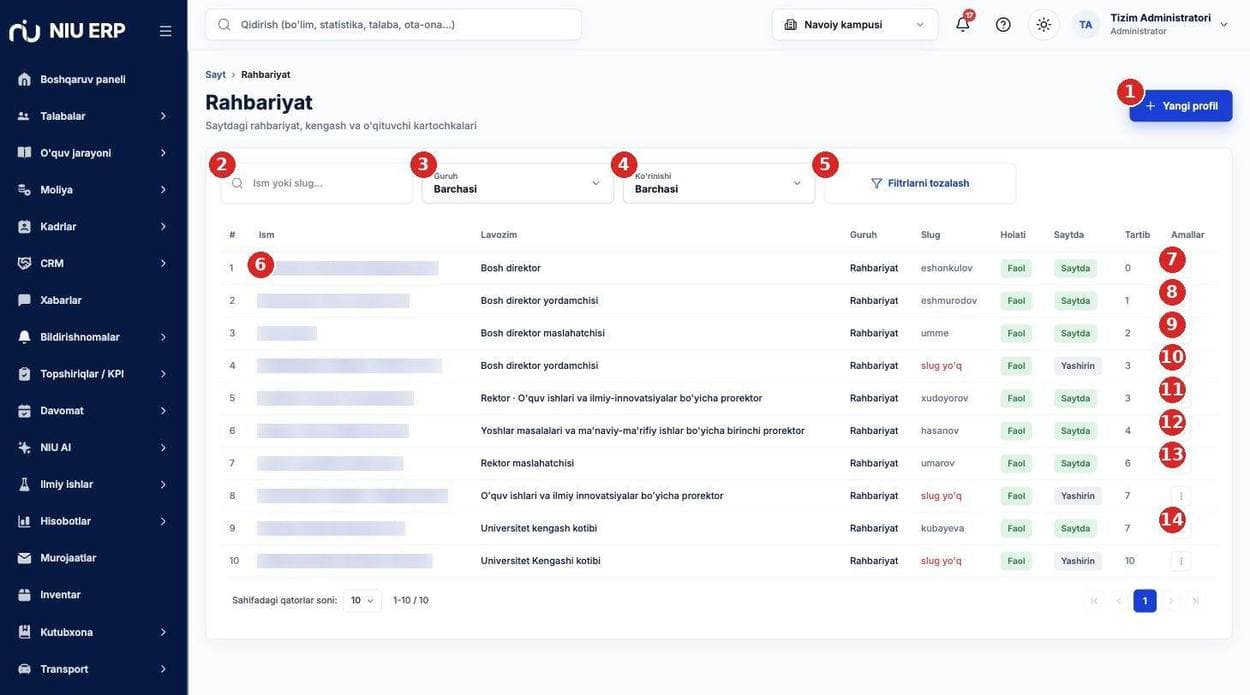Open actions menu for O'quv ishlari prorektor row
Image resolution: width=1250 pixels, height=695 pixels.
pos(1181,496)
